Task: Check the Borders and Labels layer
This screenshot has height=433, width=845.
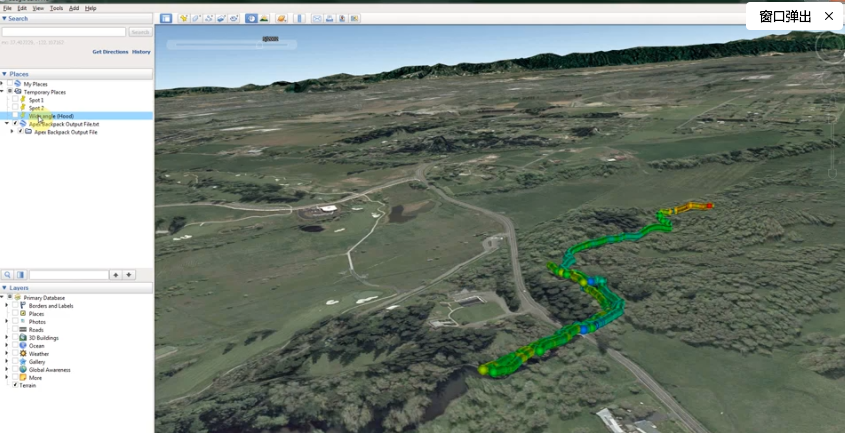Action: pyautogui.click(x=15, y=305)
